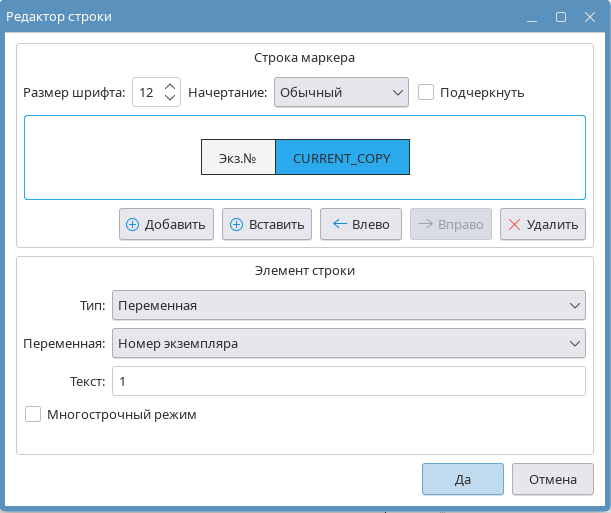Click the red X icon on Удалить
This screenshot has width=611, height=513.
tap(515, 225)
